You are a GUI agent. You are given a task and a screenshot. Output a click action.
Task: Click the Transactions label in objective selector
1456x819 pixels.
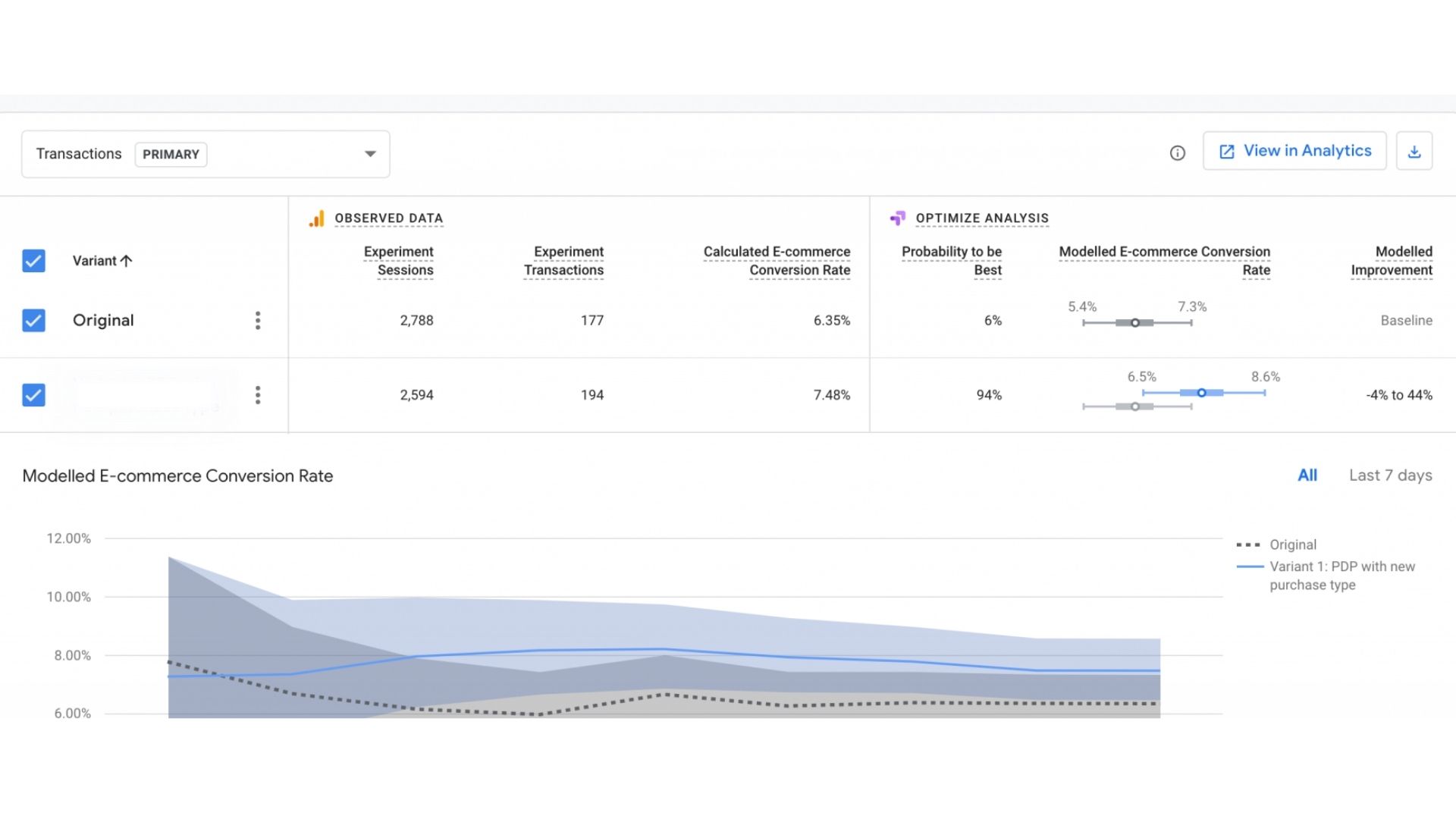(79, 154)
